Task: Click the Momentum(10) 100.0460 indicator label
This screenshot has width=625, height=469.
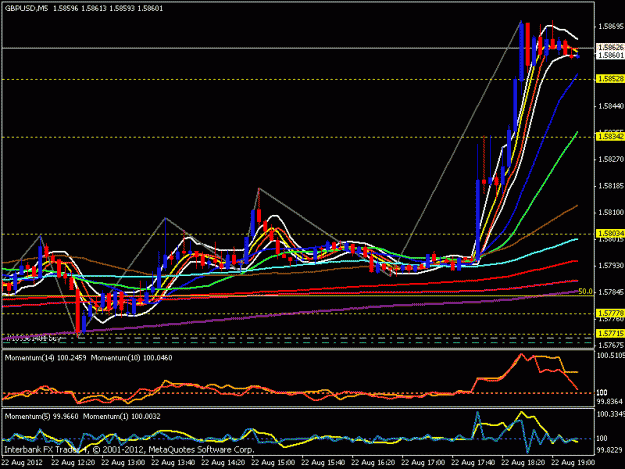Action: point(132,358)
